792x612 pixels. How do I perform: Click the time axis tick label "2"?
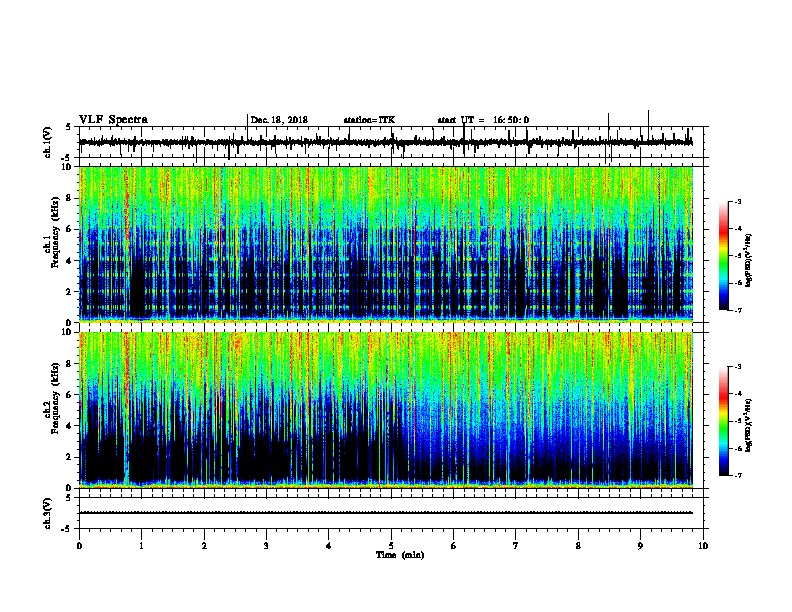click(x=204, y=546)
